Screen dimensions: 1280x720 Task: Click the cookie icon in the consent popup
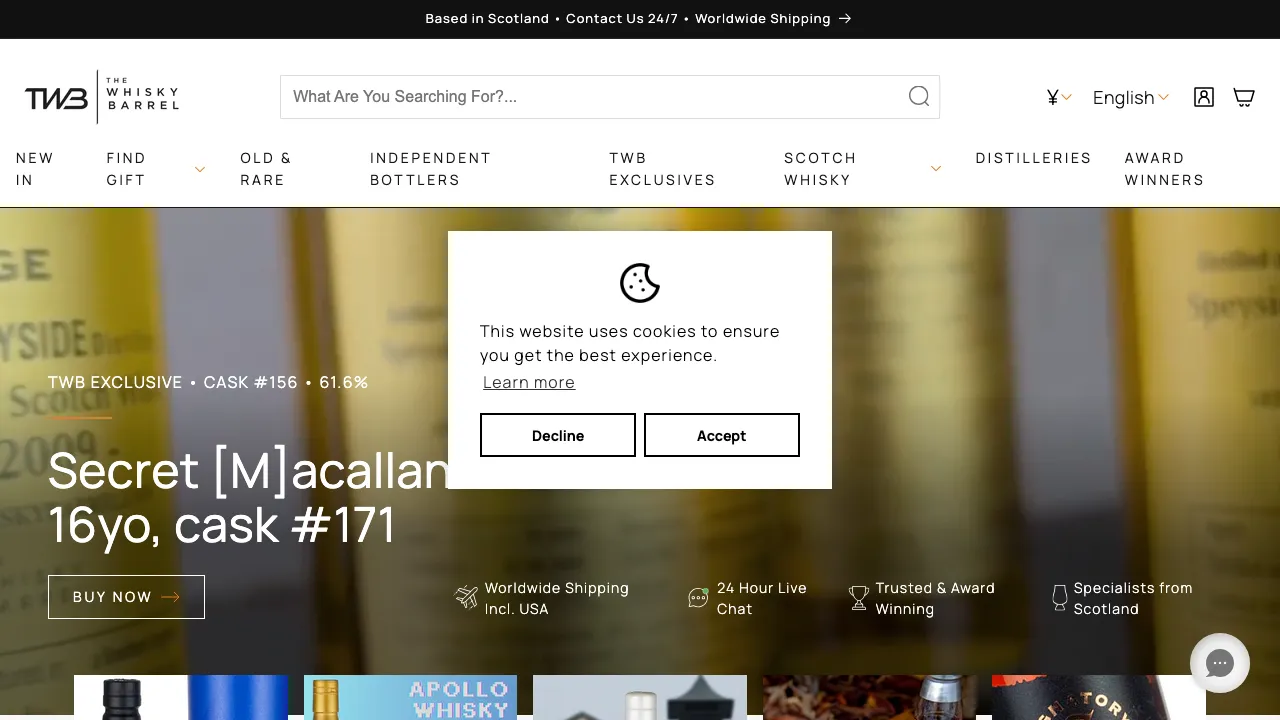[640, 283]
